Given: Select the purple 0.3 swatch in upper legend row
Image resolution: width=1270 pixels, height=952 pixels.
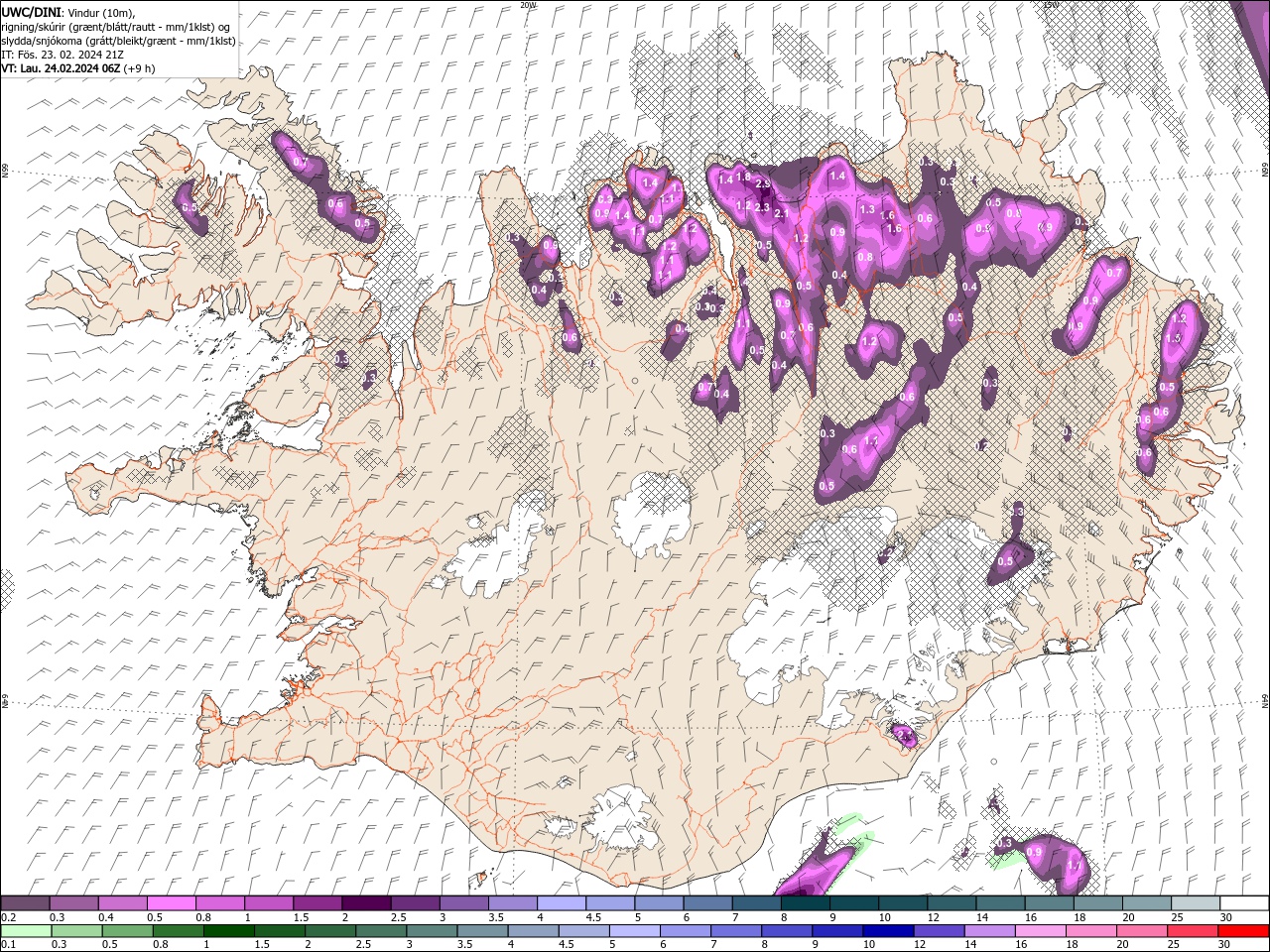Looking at the screenshot, I should (73, 903).
